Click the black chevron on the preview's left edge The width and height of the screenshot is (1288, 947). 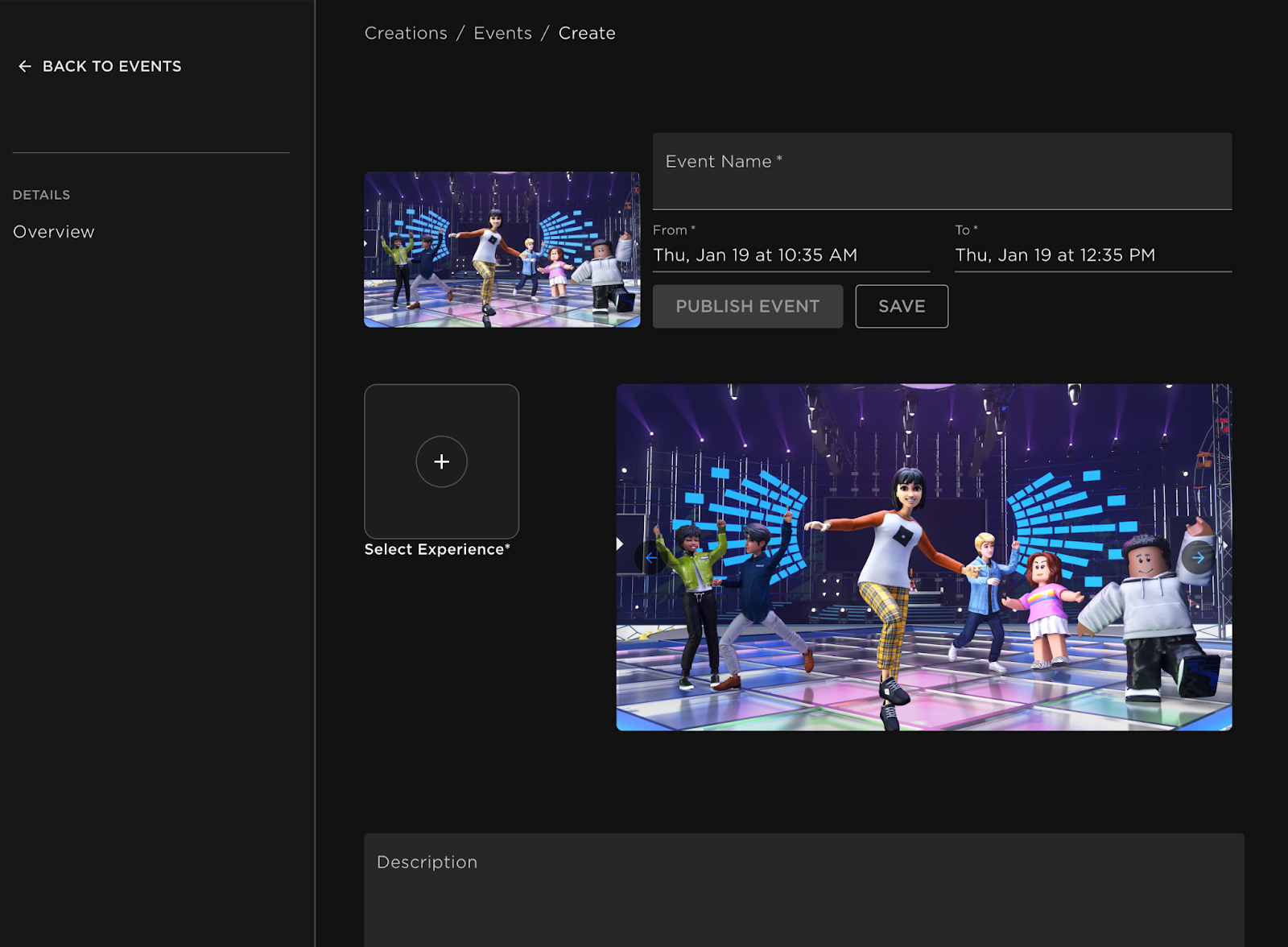621,544
